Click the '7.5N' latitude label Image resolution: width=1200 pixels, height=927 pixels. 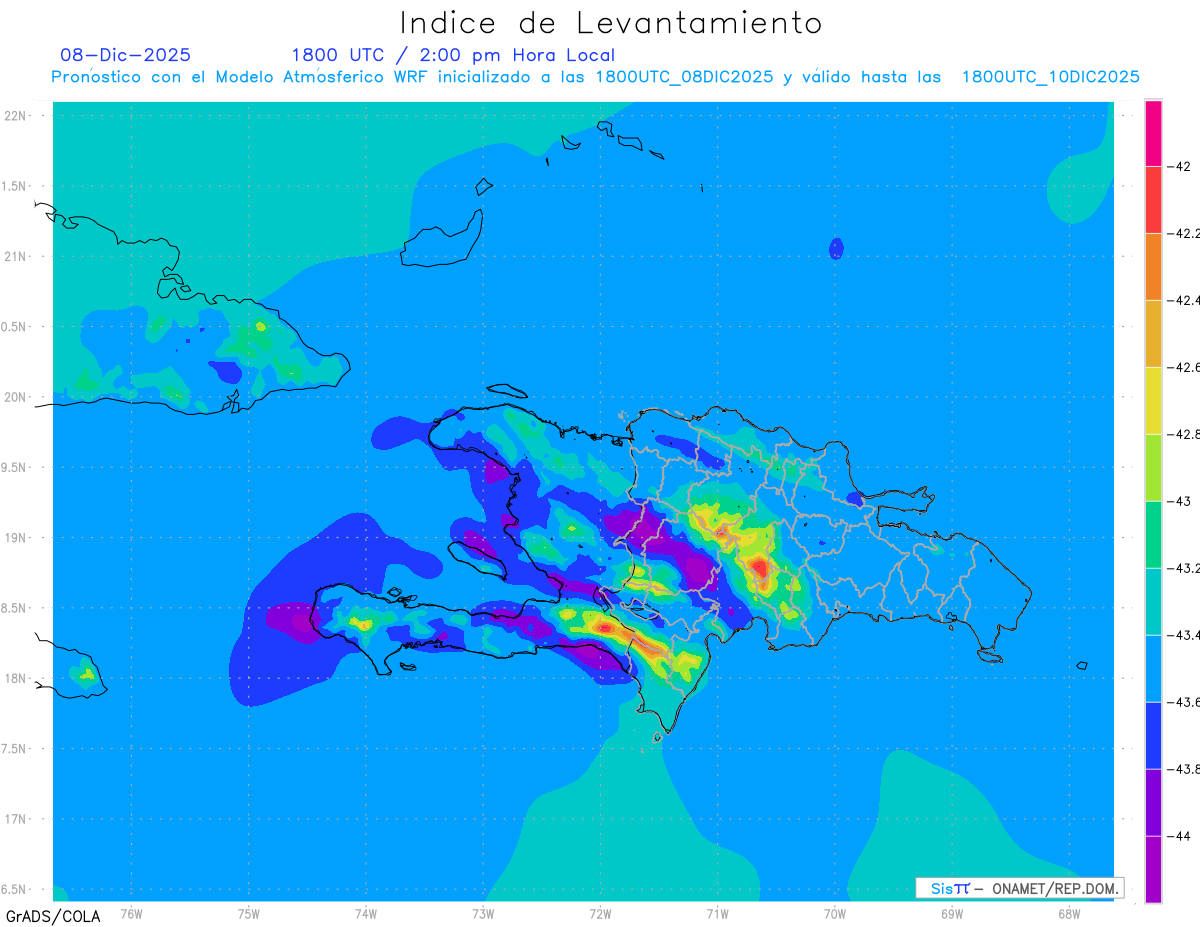pos(14,749)
